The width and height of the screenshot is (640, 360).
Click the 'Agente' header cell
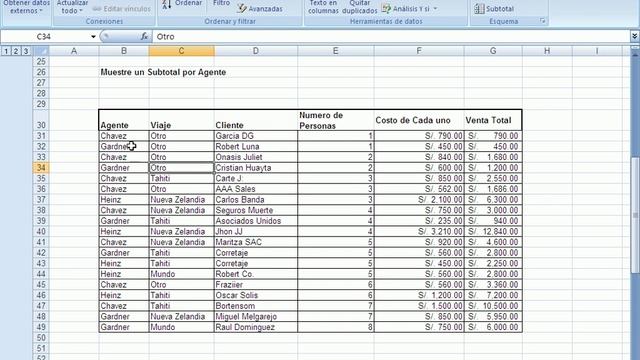(x=124, y=120)
